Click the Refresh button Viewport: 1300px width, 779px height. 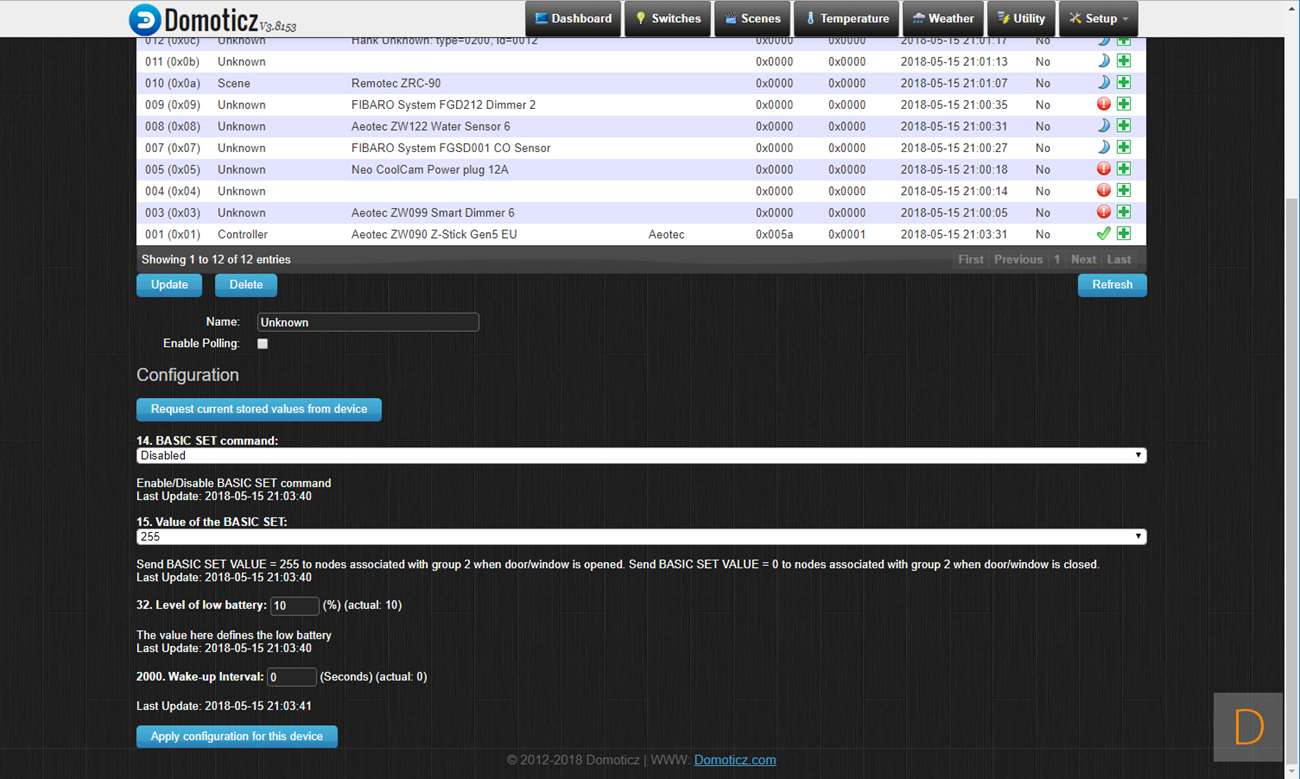point(1112,285)
